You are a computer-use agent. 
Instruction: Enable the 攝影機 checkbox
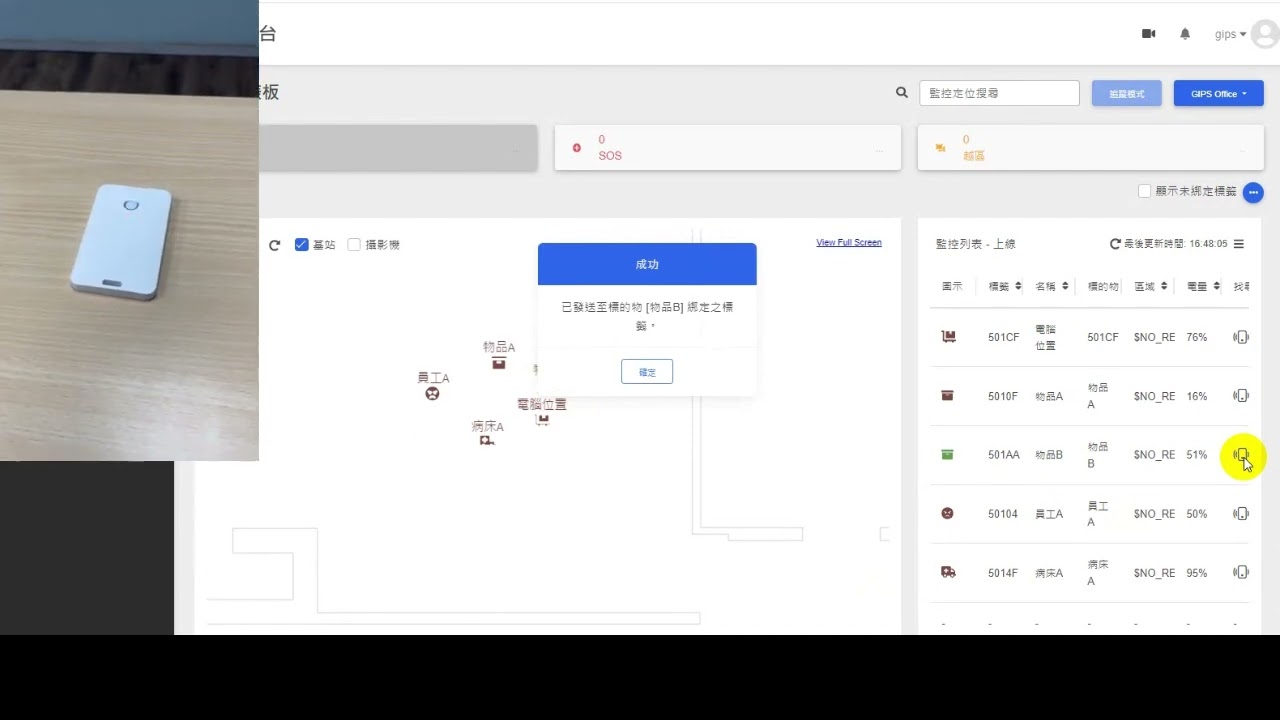pos(354,244)
